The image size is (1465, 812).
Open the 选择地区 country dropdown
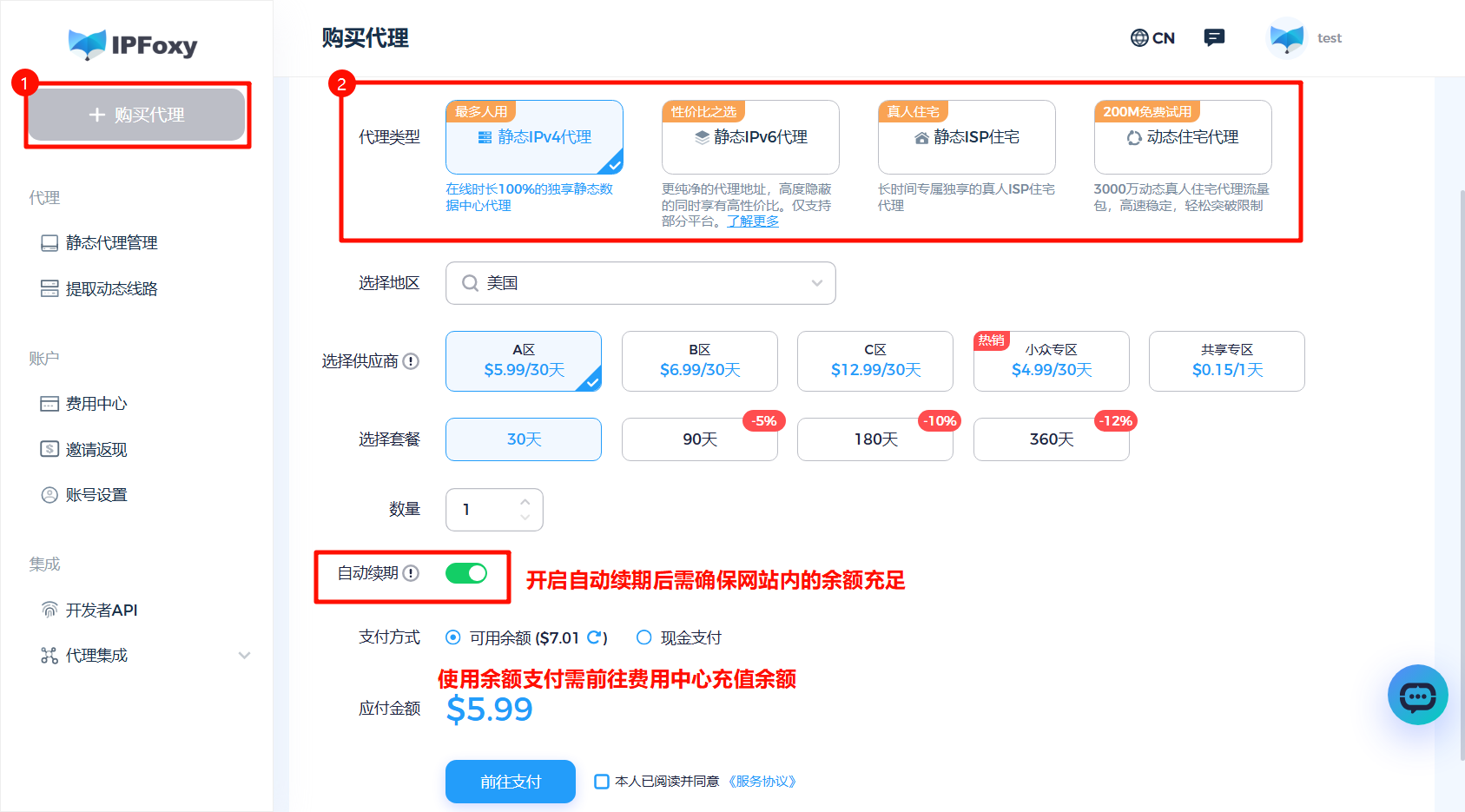click(640, 283)
